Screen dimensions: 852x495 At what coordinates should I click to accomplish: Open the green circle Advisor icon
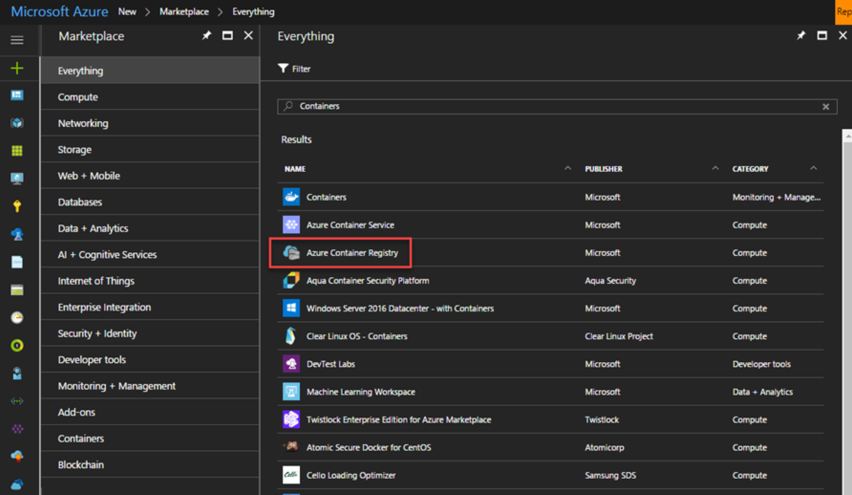point(17,346)
